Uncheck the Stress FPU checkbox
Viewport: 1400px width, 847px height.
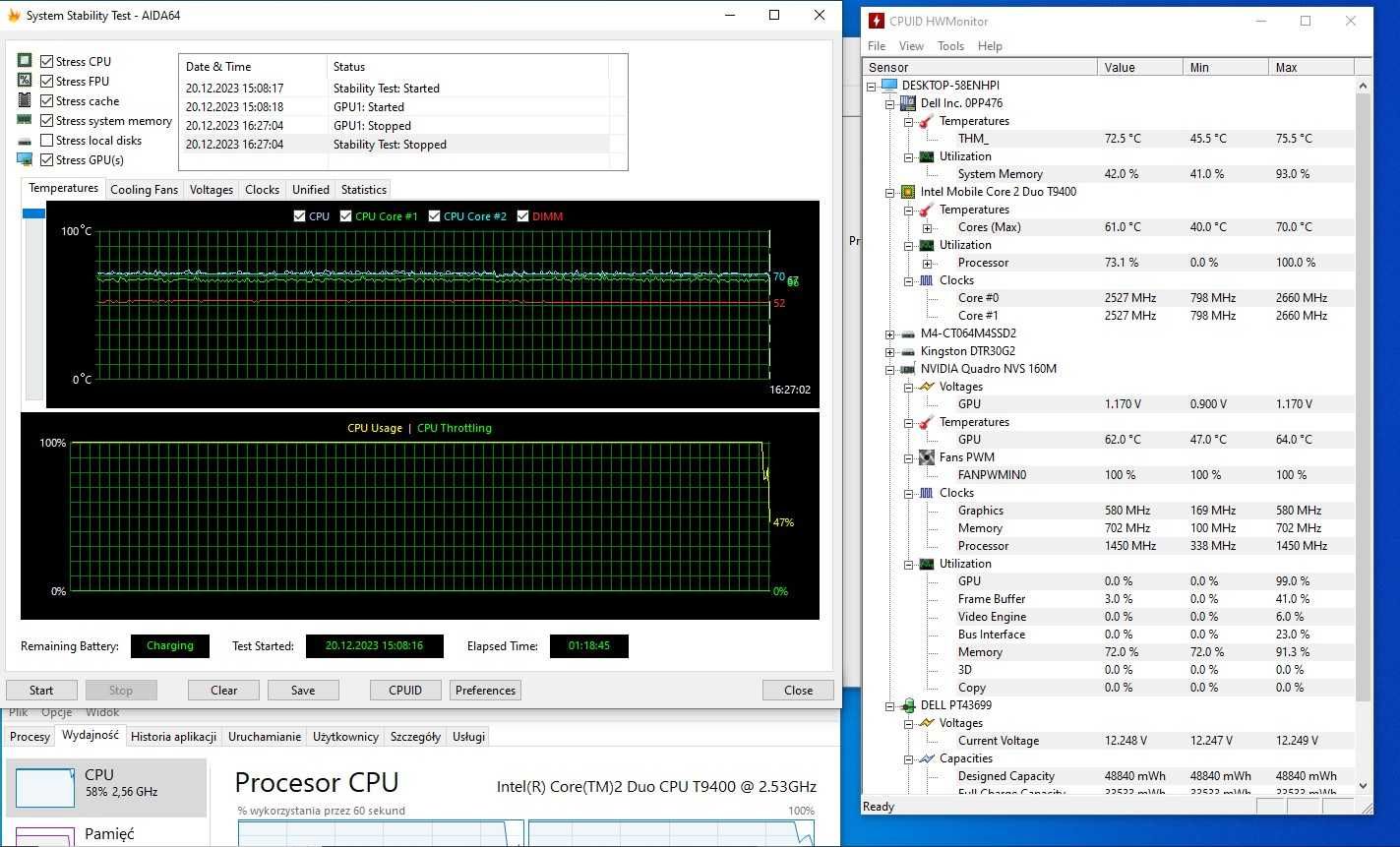(x=46, y=81)
